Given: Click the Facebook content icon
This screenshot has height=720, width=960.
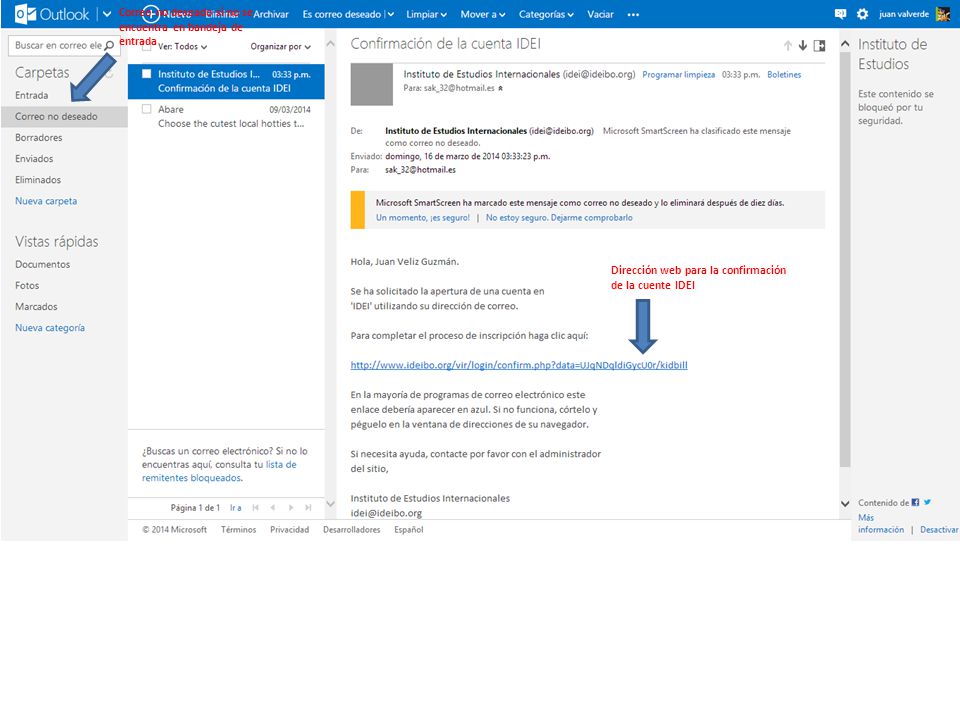Looking at the screenshot, I should click(915, 502).
